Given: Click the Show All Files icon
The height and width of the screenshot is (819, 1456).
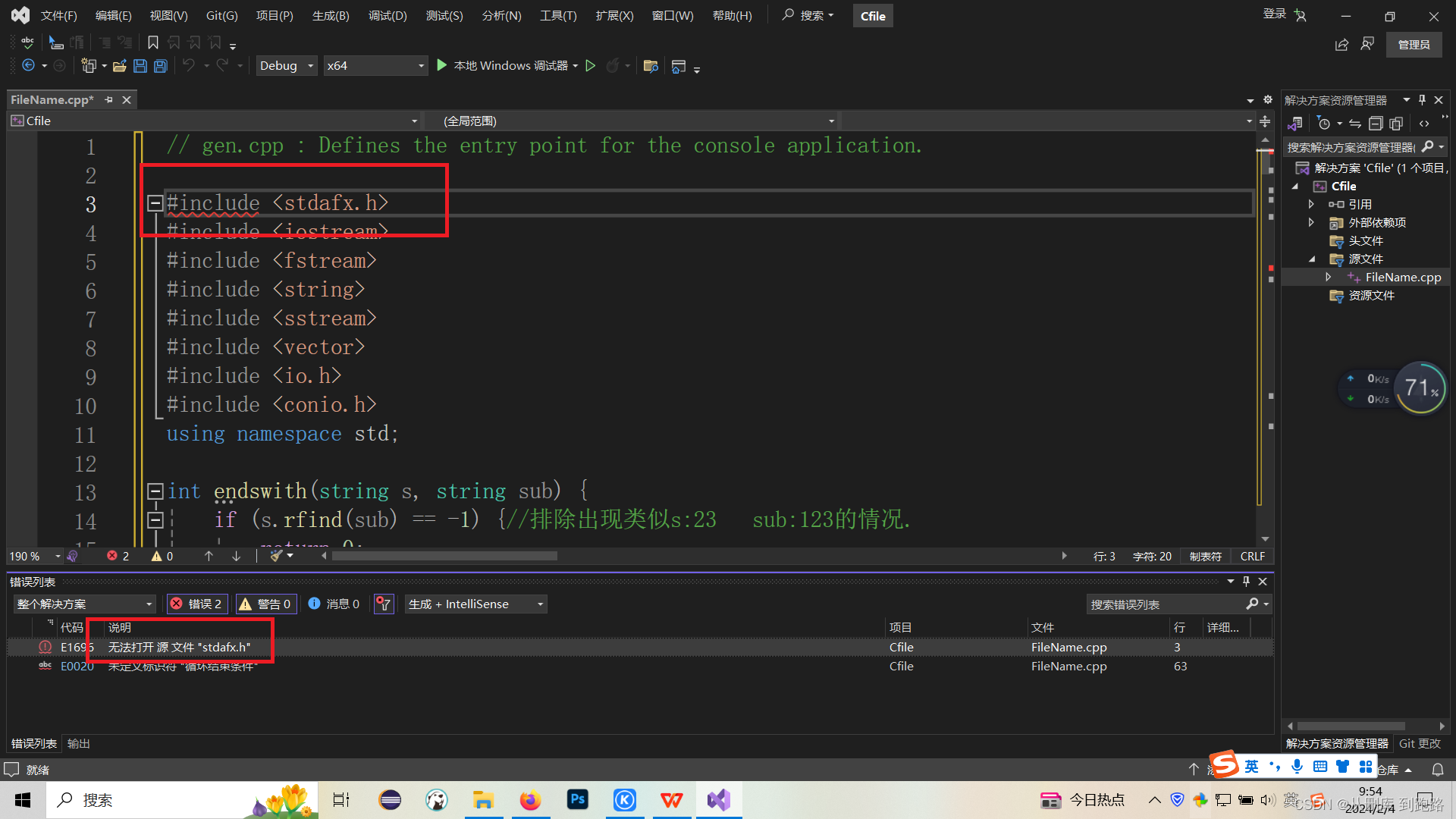Looking at the screenshot, I should tap(1396, 124).
